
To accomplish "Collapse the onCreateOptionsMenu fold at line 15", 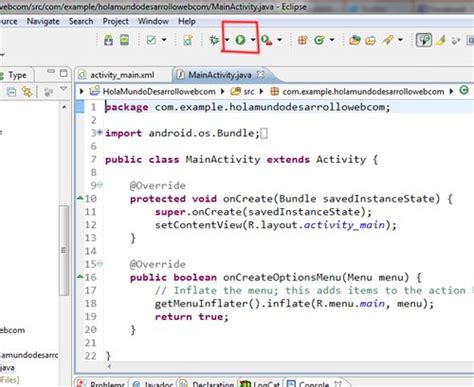I will click(x=100, y=263).
